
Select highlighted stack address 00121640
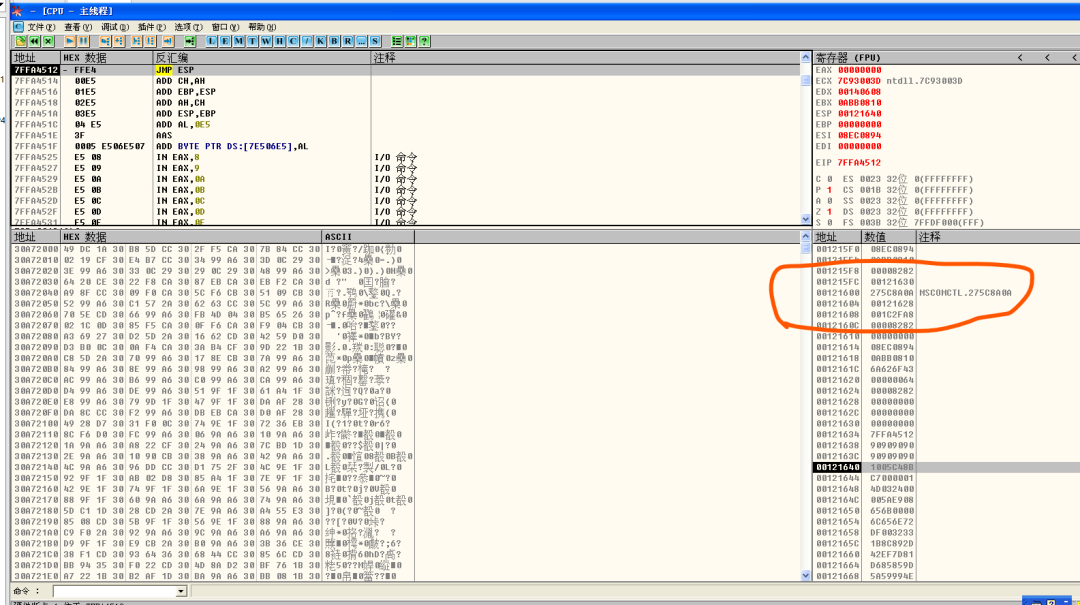838,467
